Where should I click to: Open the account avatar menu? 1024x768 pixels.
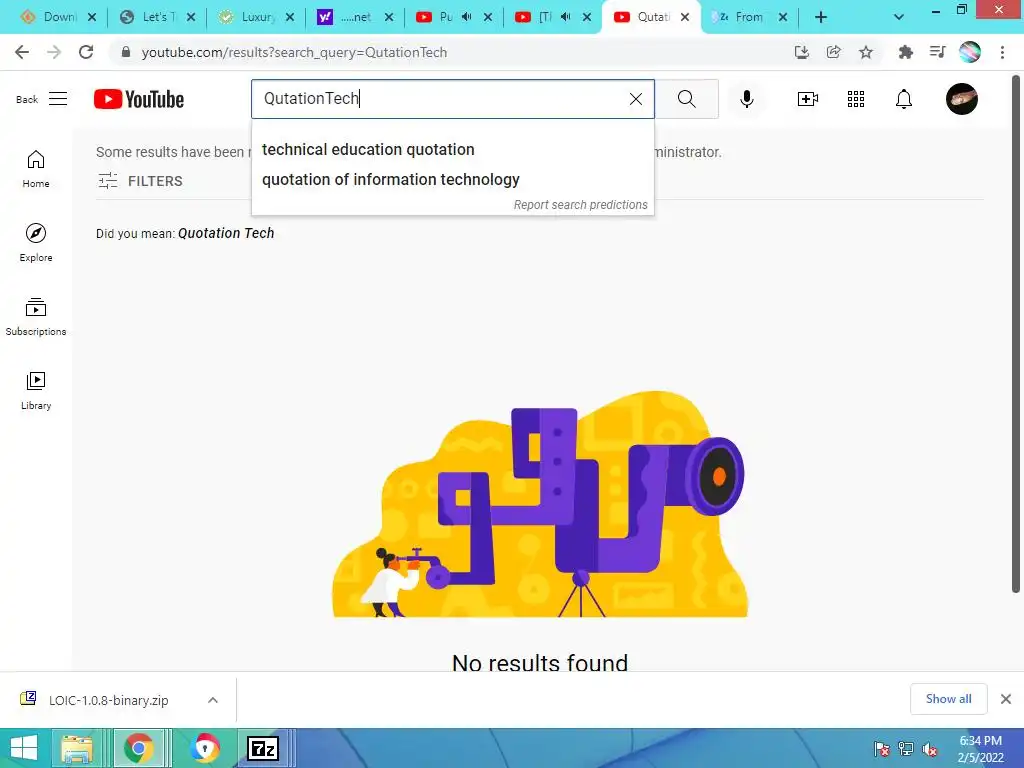pyautogui.click(x=961, y=99)
